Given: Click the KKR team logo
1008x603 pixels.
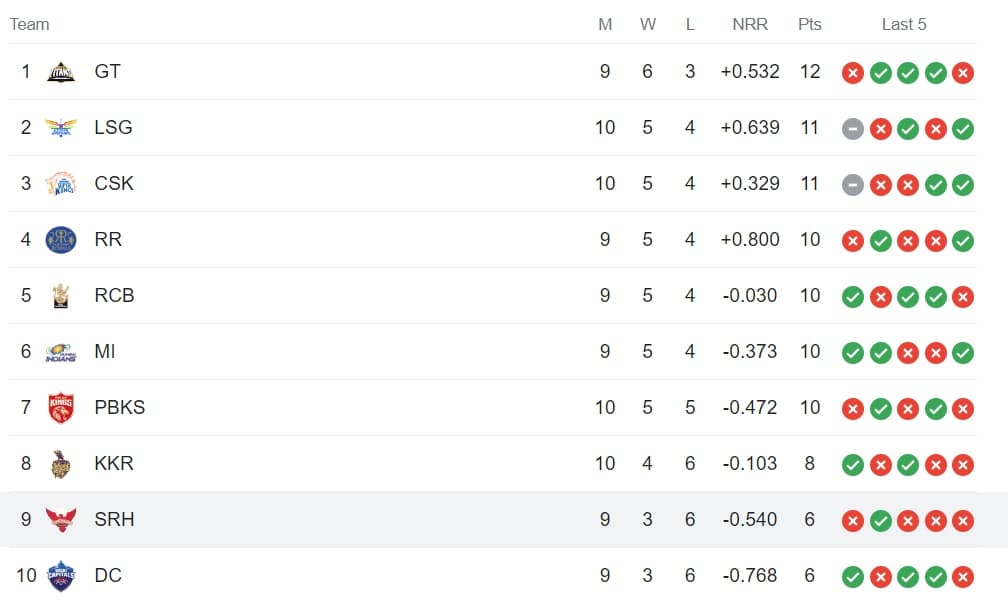Looking at the screenshot, I should tap(61, 464).
